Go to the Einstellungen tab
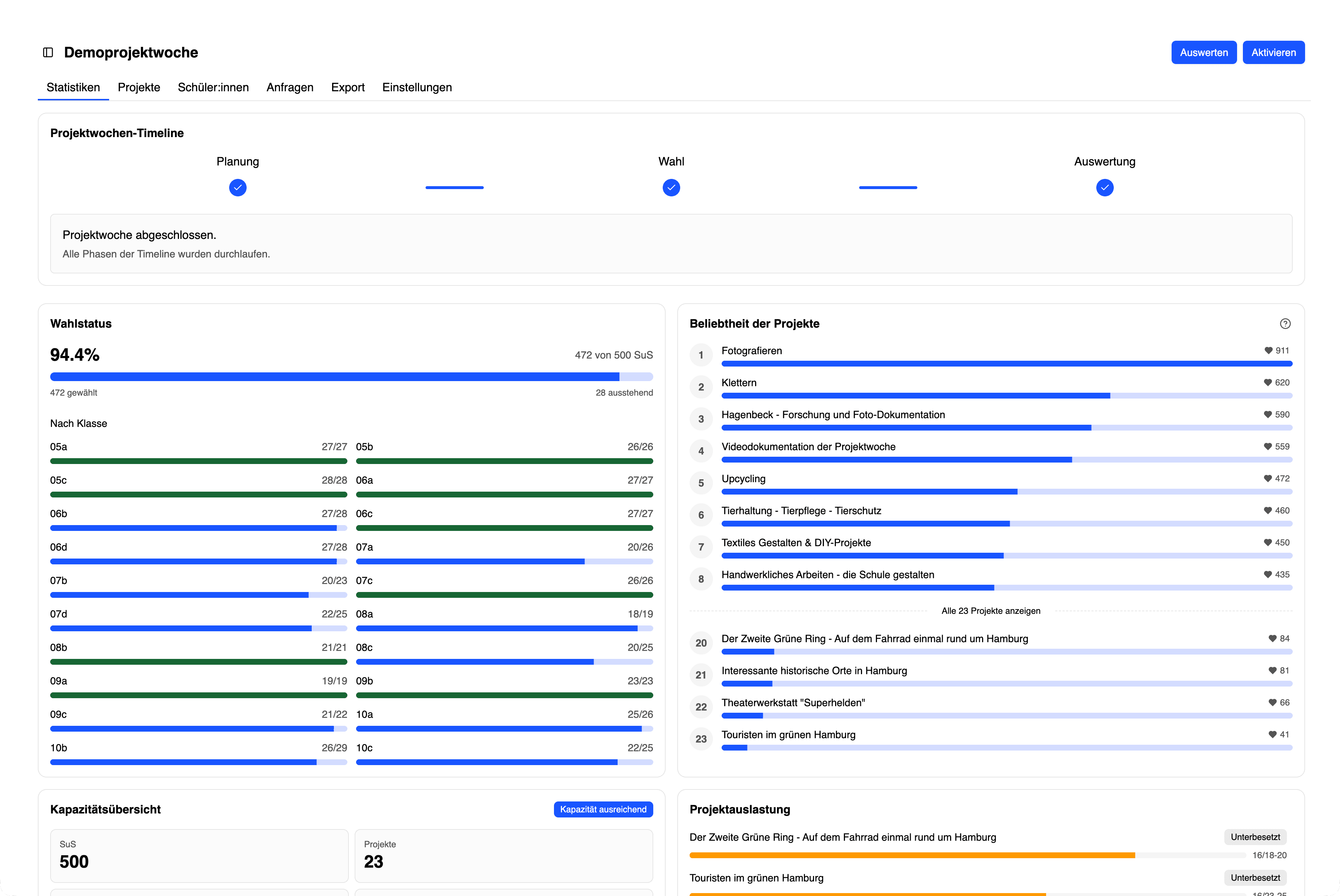Viewport: 1340px width, 896px height. tap(417, 87)
